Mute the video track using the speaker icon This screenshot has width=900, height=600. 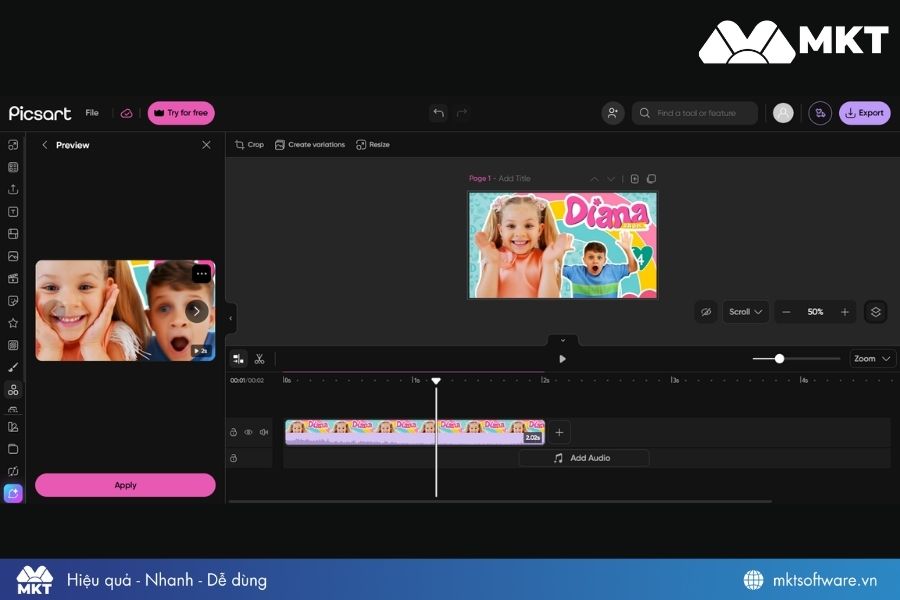tap(263, 432)
